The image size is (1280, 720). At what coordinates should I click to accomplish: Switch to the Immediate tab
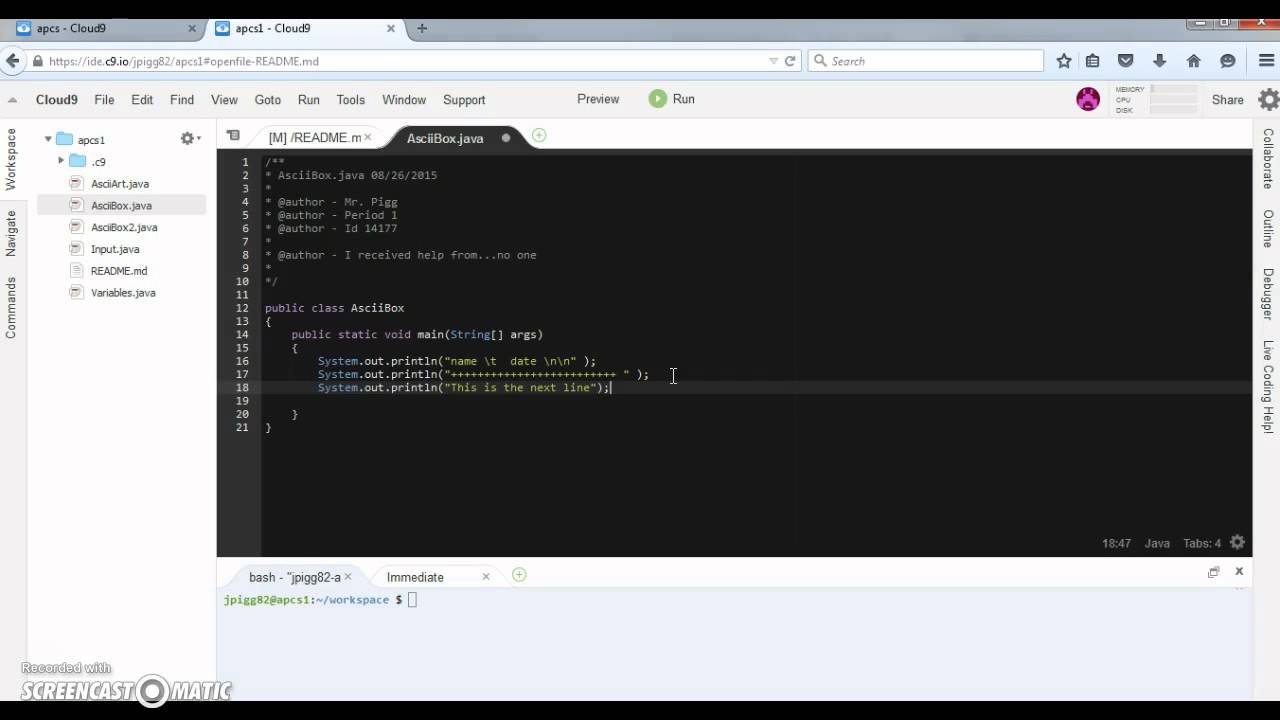415,577
